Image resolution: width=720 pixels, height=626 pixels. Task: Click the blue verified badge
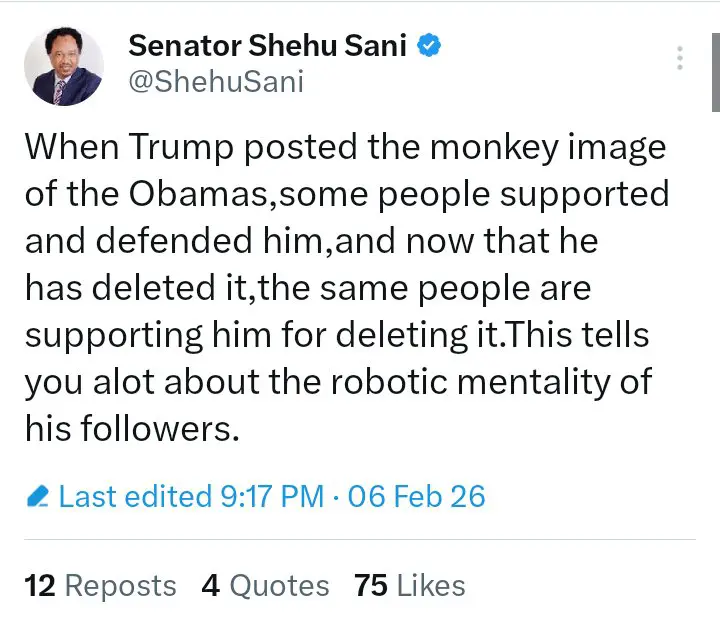(x=431, y=46)
